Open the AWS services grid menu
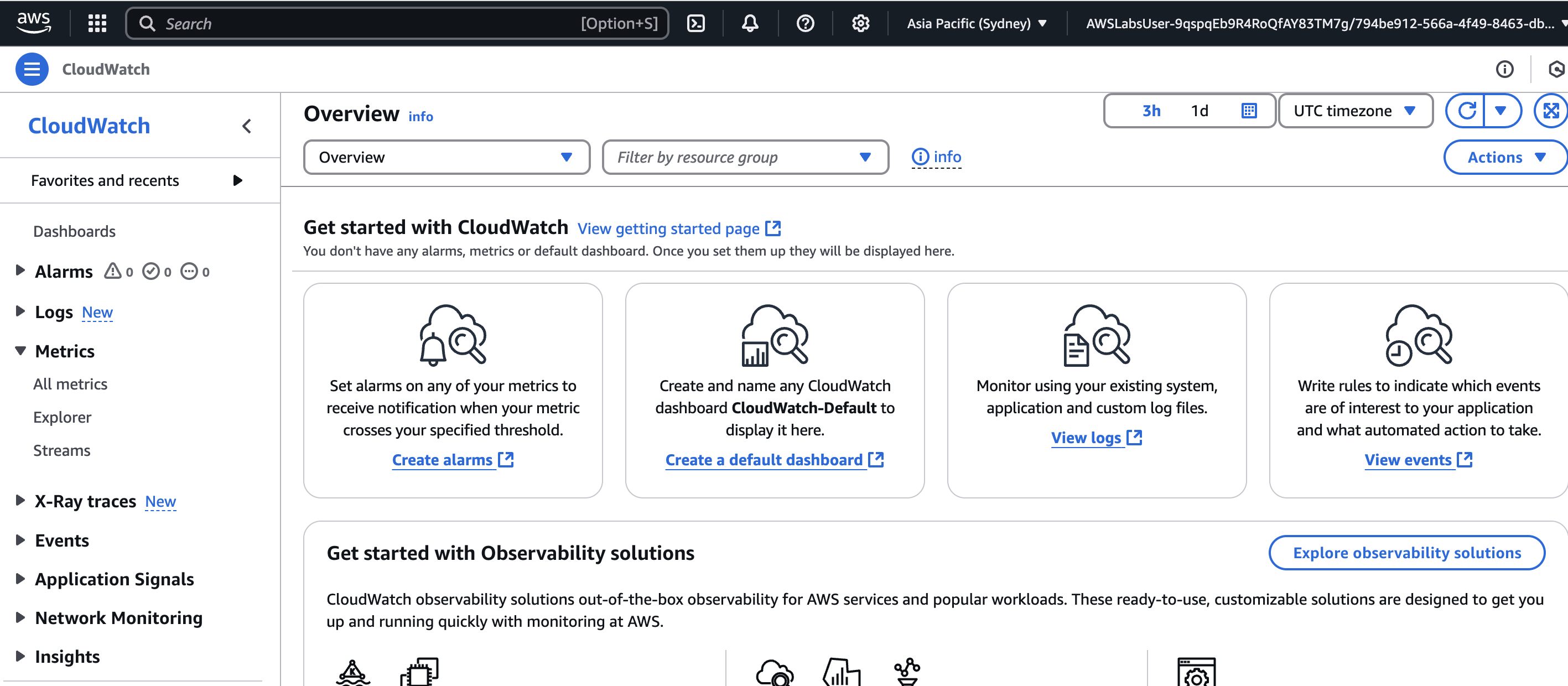 tap(97, 23)
